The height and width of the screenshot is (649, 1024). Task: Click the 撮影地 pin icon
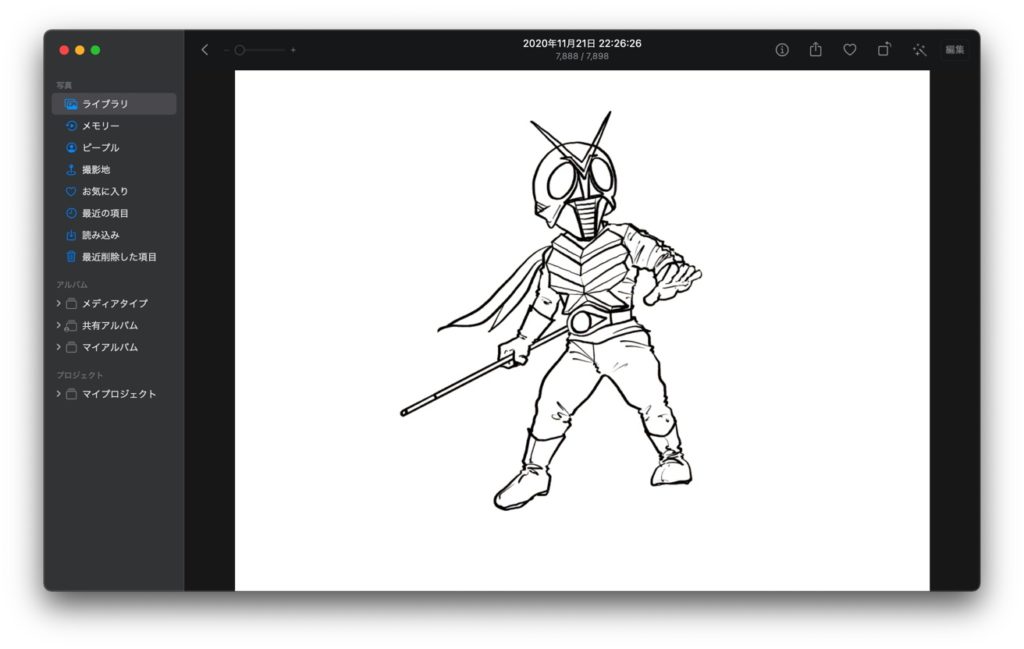[71, 169]
